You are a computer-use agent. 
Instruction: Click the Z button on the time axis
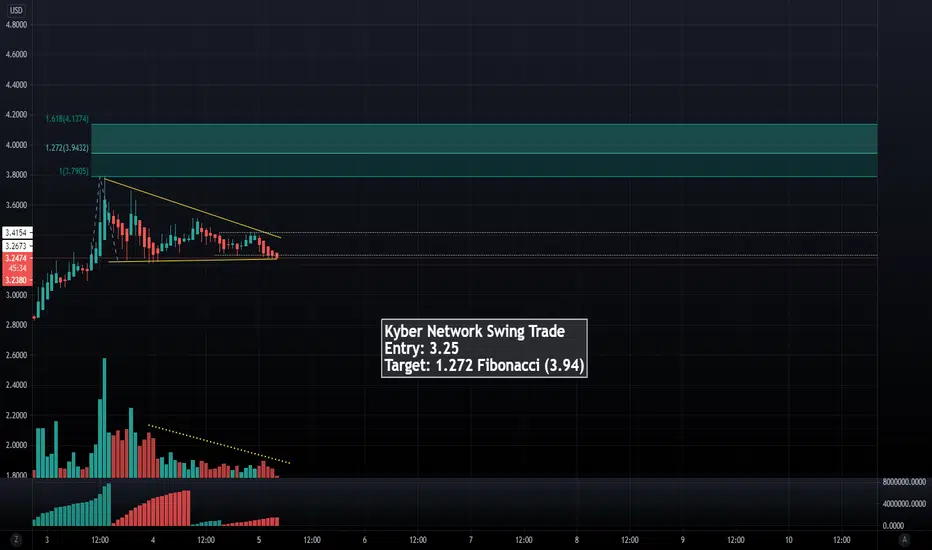16,540
